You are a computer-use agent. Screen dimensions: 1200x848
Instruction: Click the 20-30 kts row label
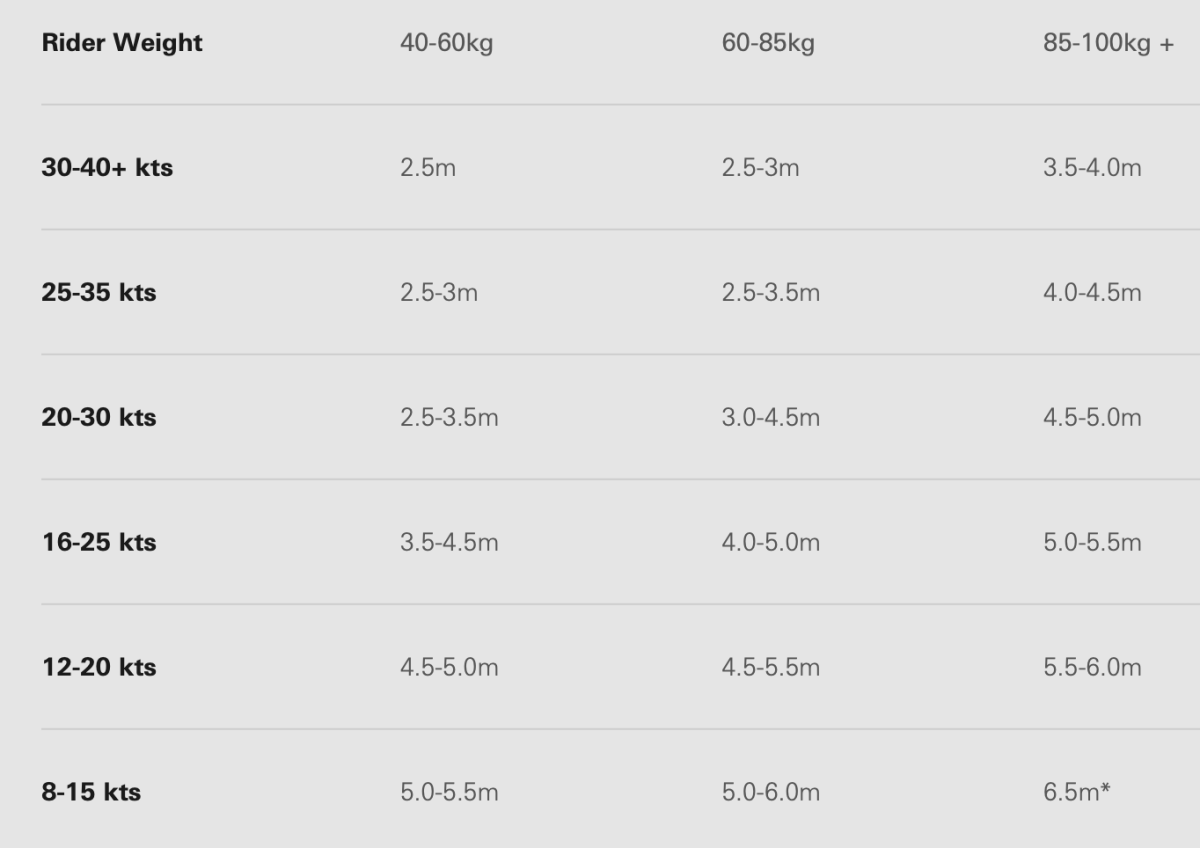point(99,418)
